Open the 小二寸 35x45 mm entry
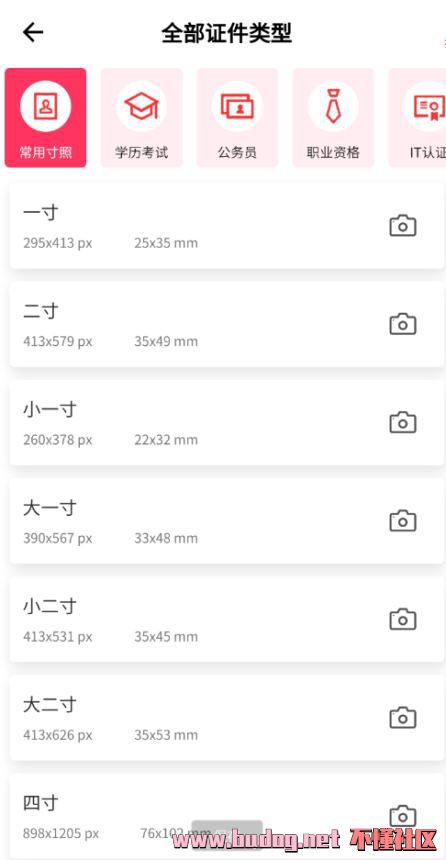The height and width of the screenshot is (860, 446). pos(227,619)
